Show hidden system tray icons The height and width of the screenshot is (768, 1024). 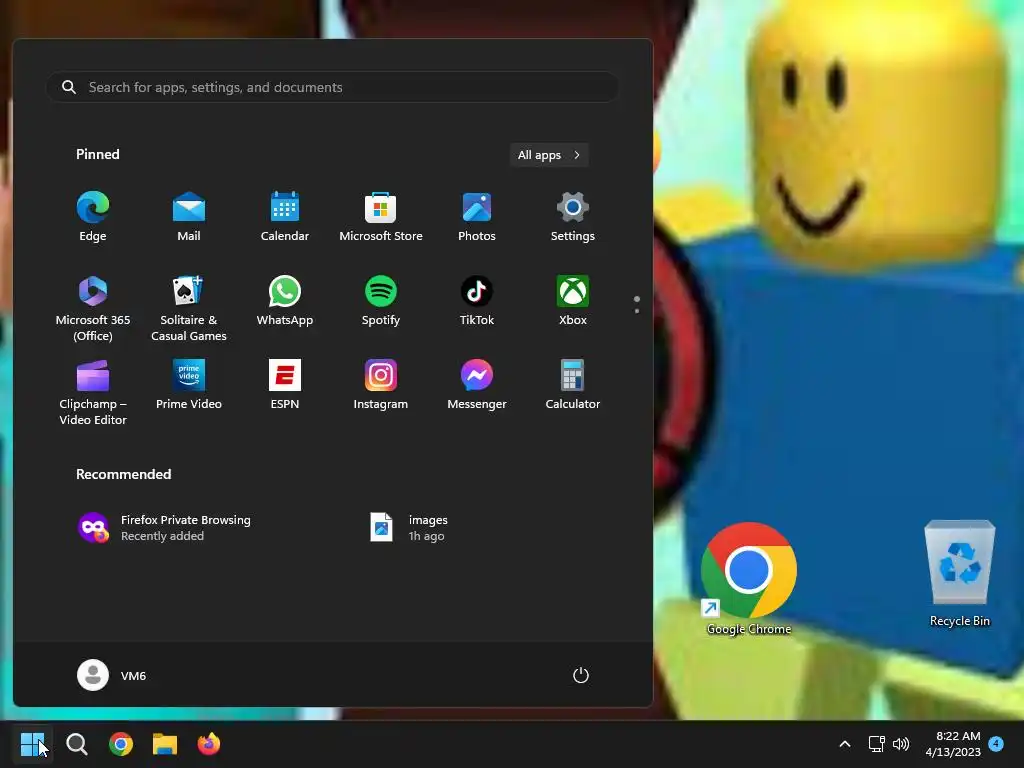(844, 744)
